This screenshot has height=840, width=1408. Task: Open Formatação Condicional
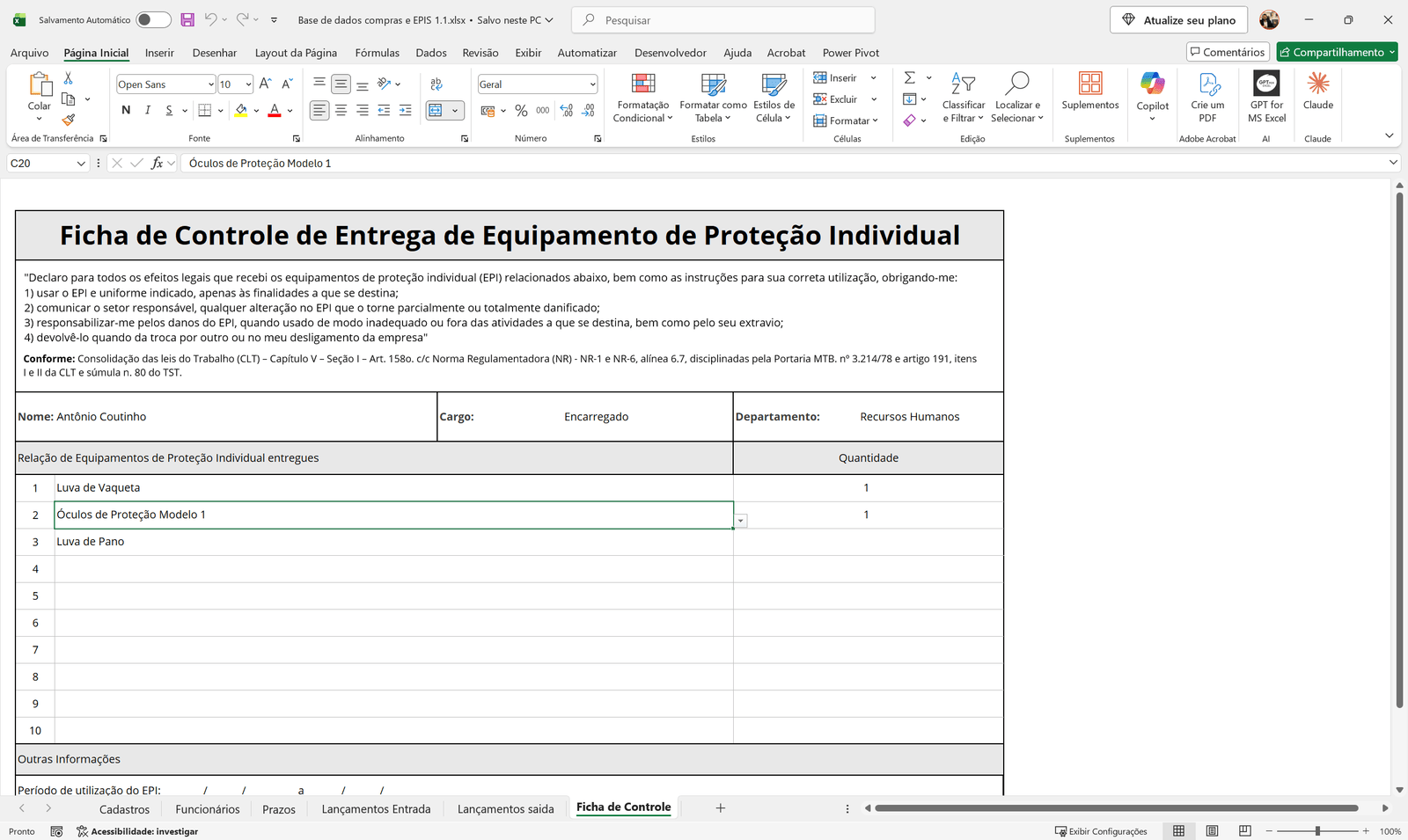point(643,97)
